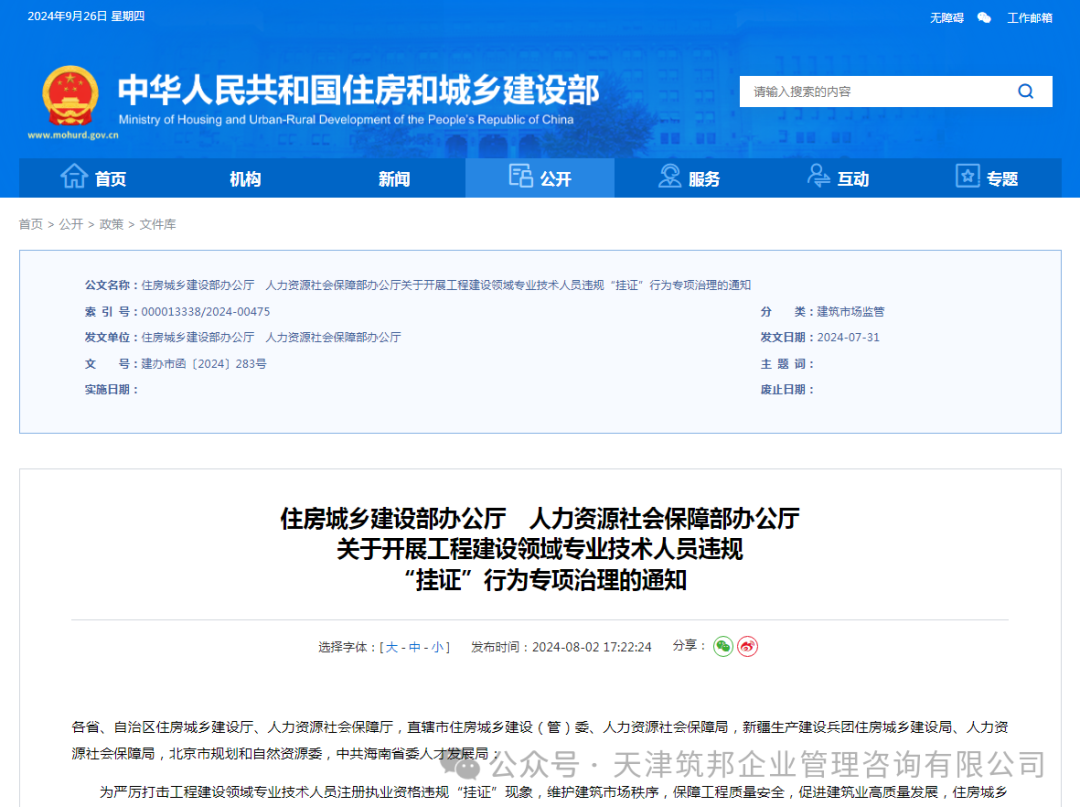Click the 政策 breadcrumb entry
Image resolution: width=1080 pixels, height=807 pixels.
111,224
